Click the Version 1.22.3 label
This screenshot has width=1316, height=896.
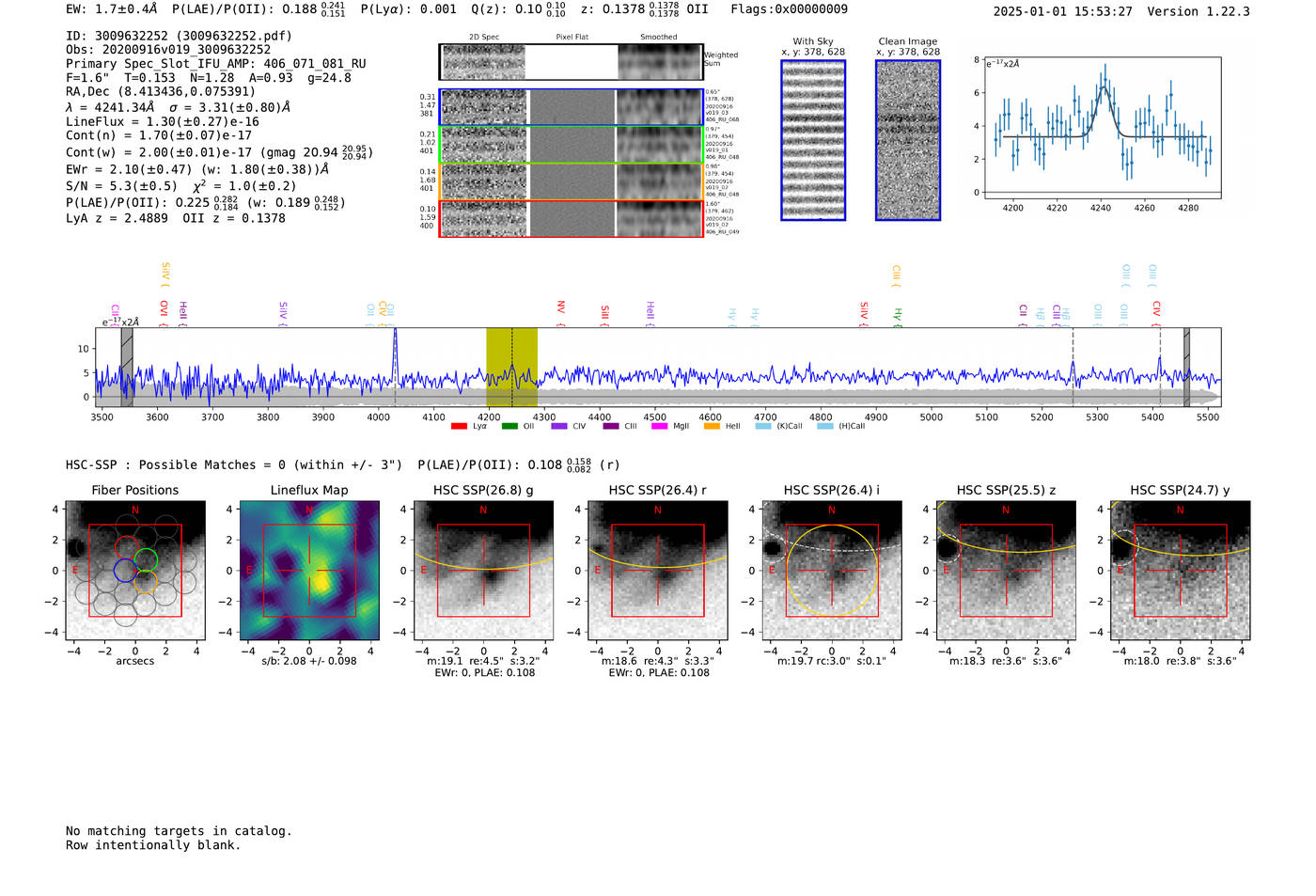(1198, 11)
